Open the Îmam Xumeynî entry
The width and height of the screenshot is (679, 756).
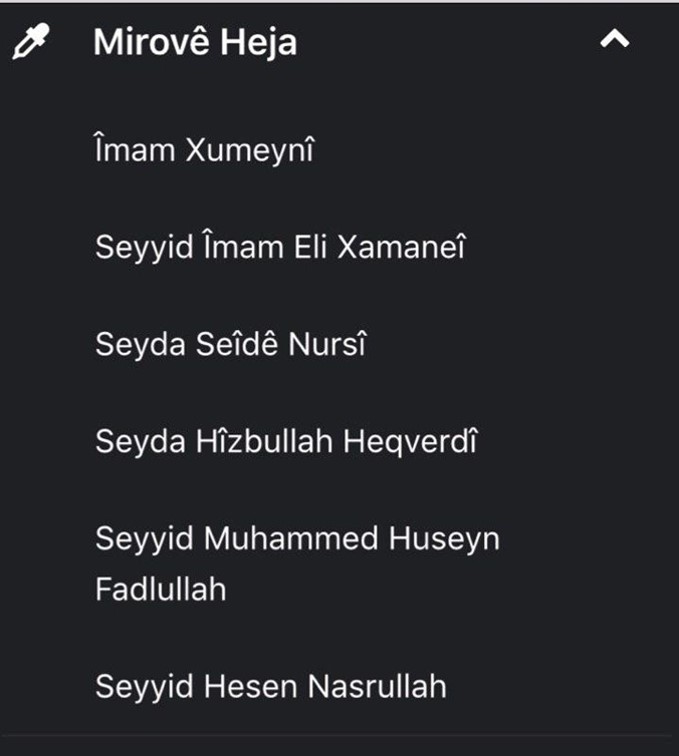pos(204,149)
